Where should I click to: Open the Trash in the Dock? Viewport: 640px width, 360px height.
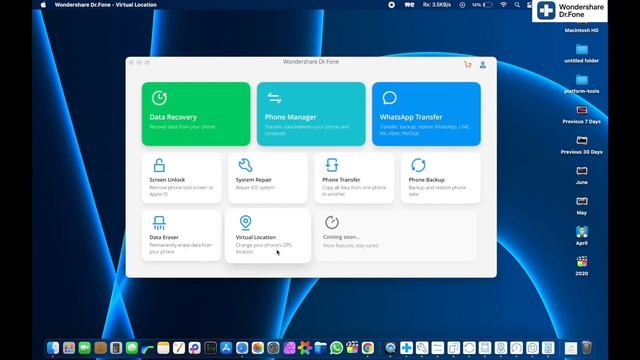click(x=587, y=348)
